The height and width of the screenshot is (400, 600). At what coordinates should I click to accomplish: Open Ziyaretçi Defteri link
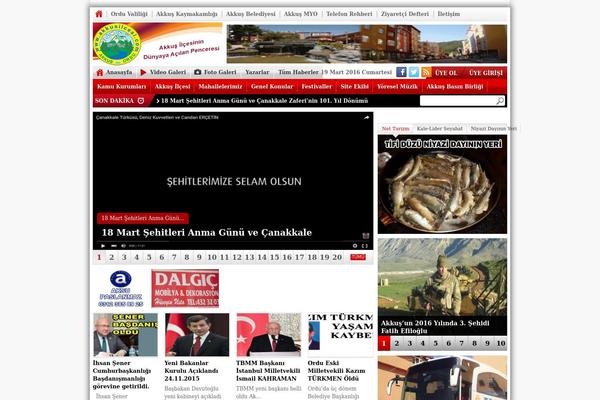coord(405,14)
